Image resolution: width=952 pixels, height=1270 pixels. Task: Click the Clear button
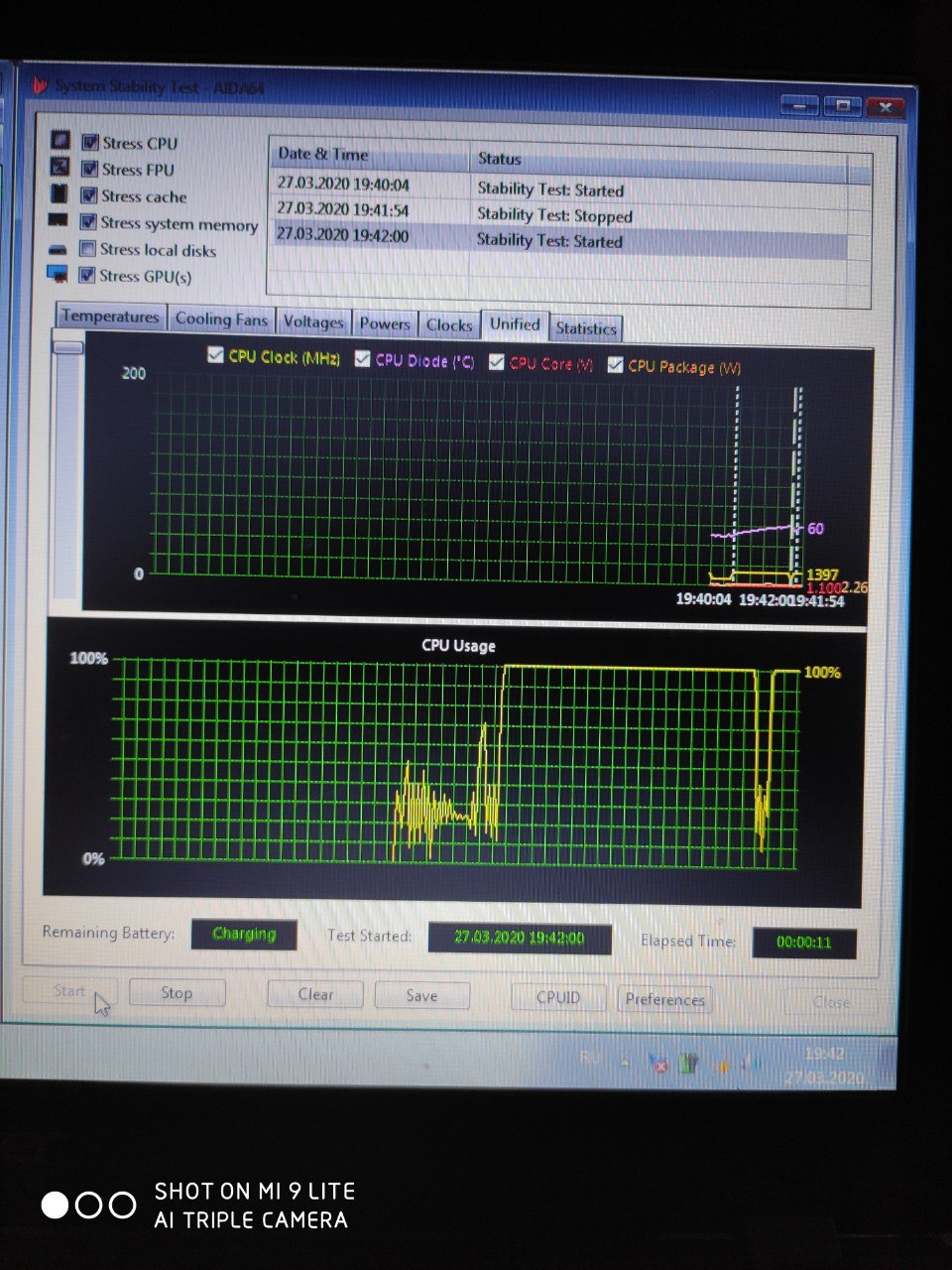pos(315,994)
